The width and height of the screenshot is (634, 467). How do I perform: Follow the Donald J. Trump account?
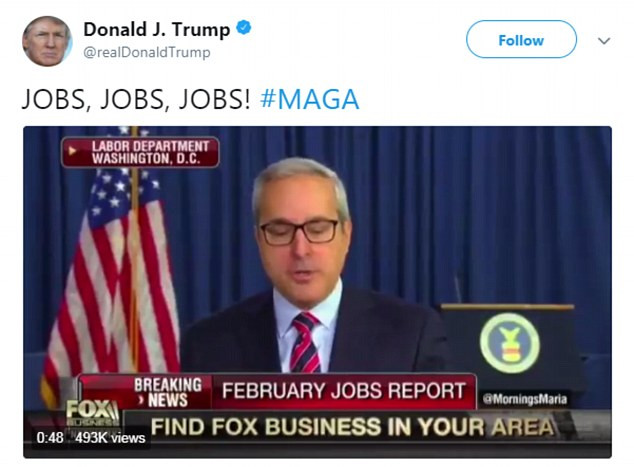tap(521, 40)
